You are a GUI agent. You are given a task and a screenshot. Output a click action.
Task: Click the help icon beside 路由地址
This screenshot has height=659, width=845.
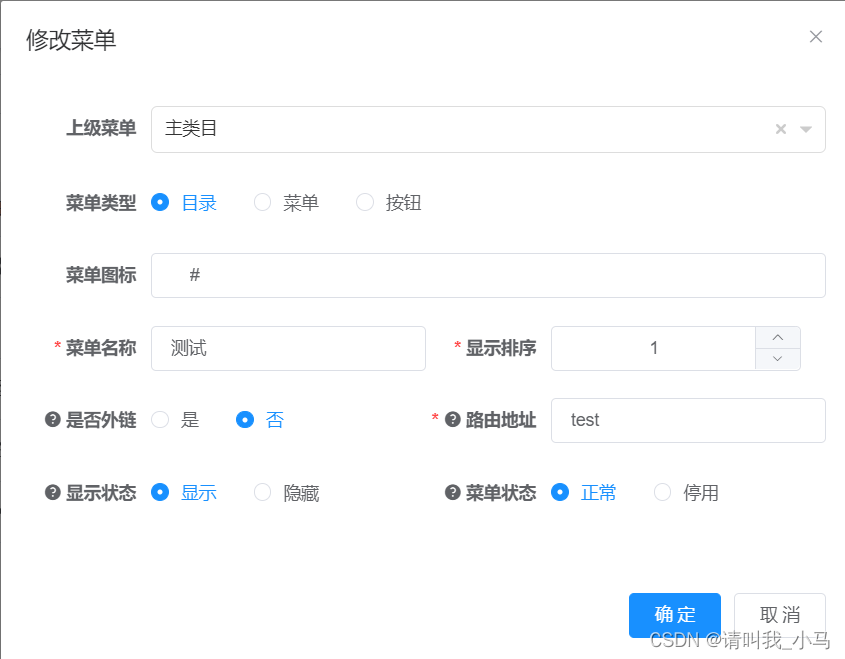(453, 419)
